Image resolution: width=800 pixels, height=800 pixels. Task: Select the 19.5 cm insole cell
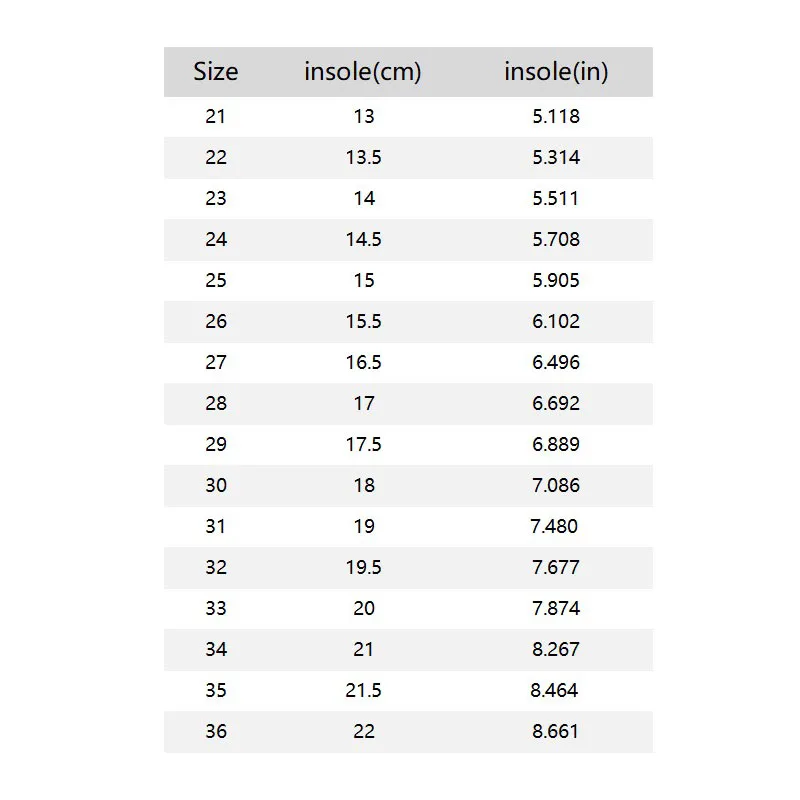click(x=363, y=567)
